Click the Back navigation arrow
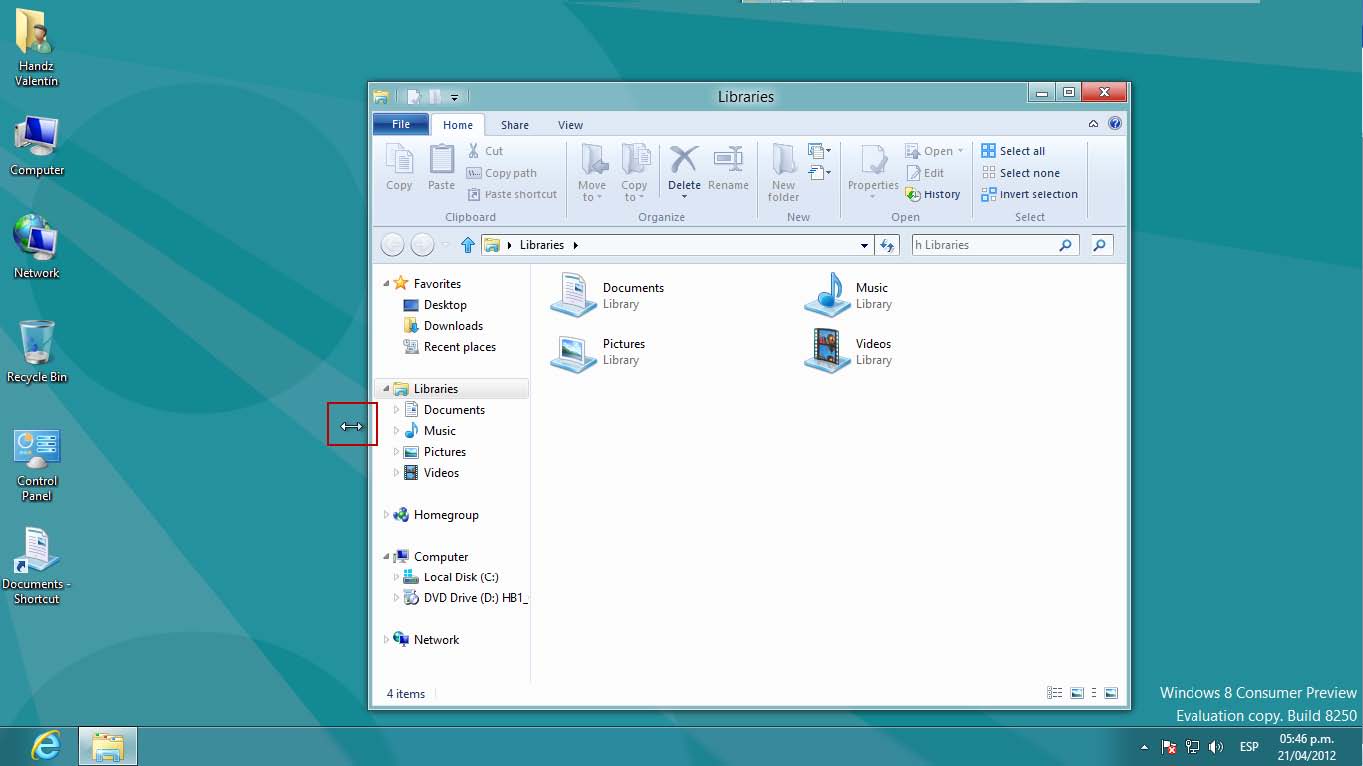The height and width of the screenshot is (766, 1363). 393,245
